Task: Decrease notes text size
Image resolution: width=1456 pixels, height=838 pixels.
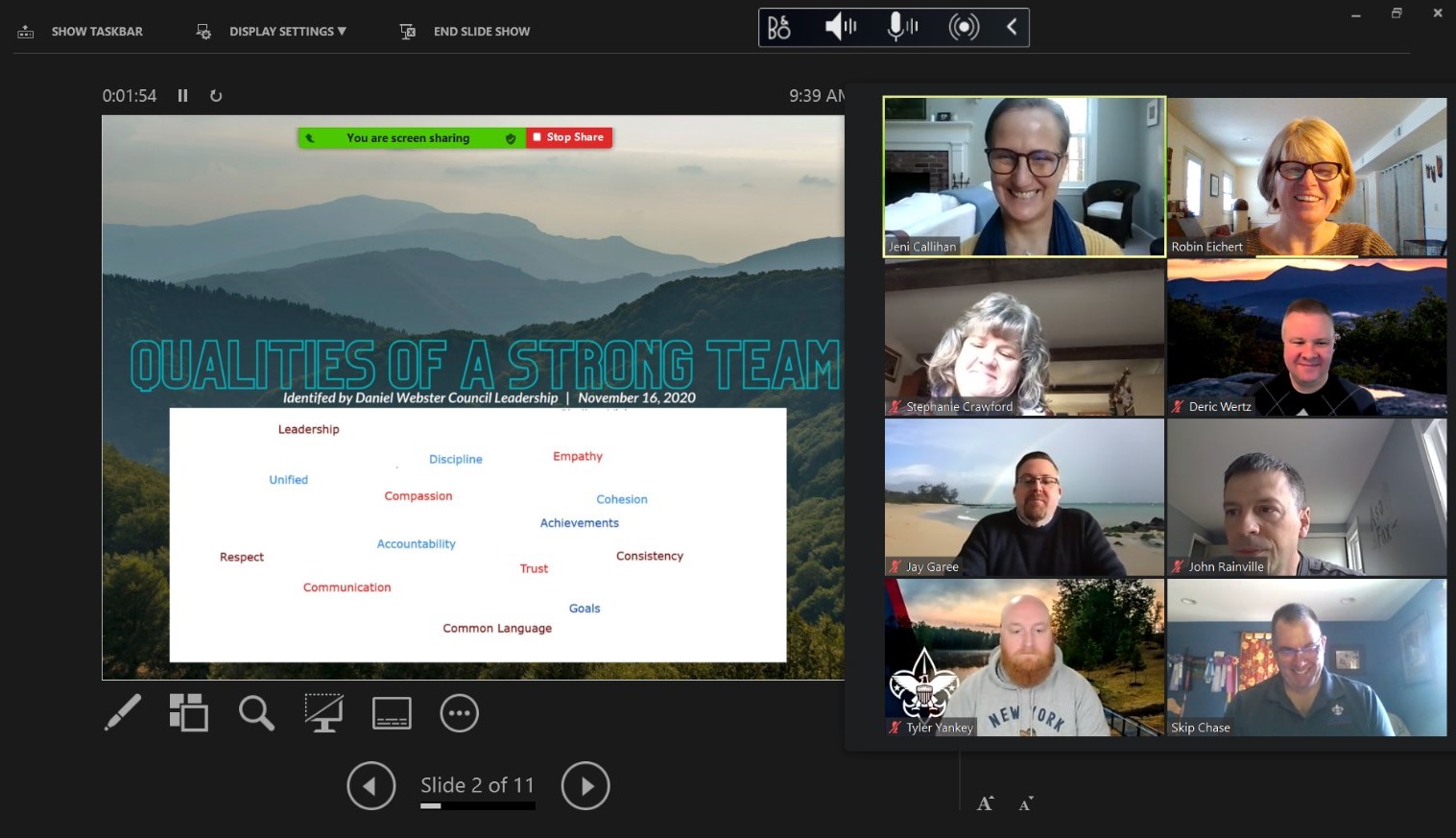Action: (x=1025, y=803)
